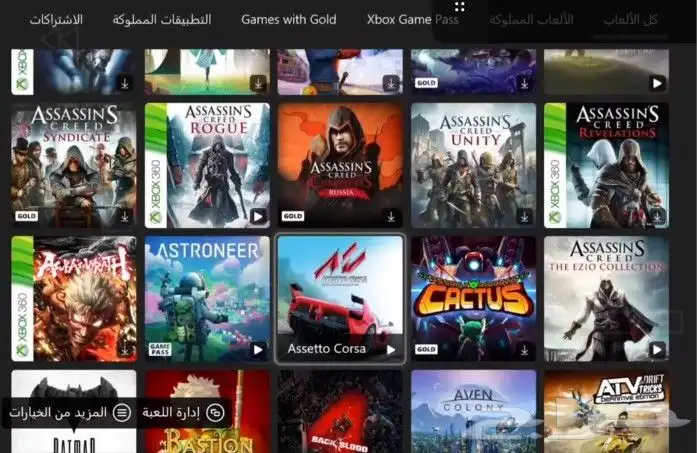
Task: Click GOLD badge on Chronicles Russia tile
Action: pyautogui.click(x=293, y=216)
